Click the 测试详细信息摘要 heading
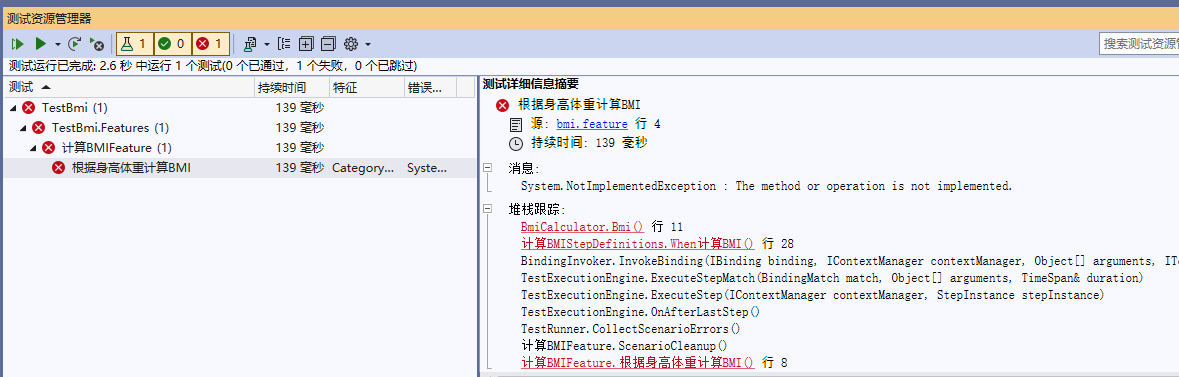The image size is (1179, 377). click(530, 84)
